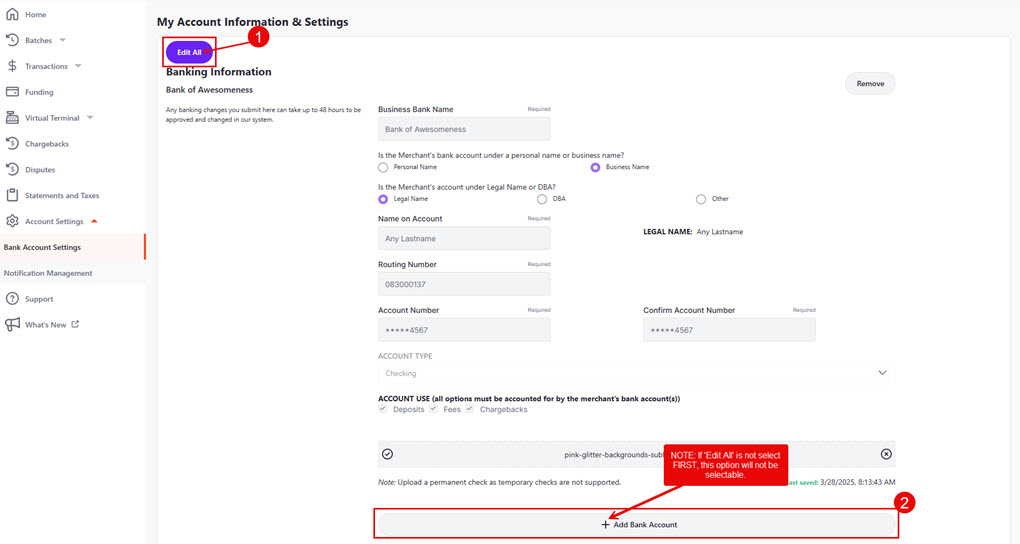1020x544 pixels.
Task: Select Bank Account Settings menu item
Action: tap(43, 247)
